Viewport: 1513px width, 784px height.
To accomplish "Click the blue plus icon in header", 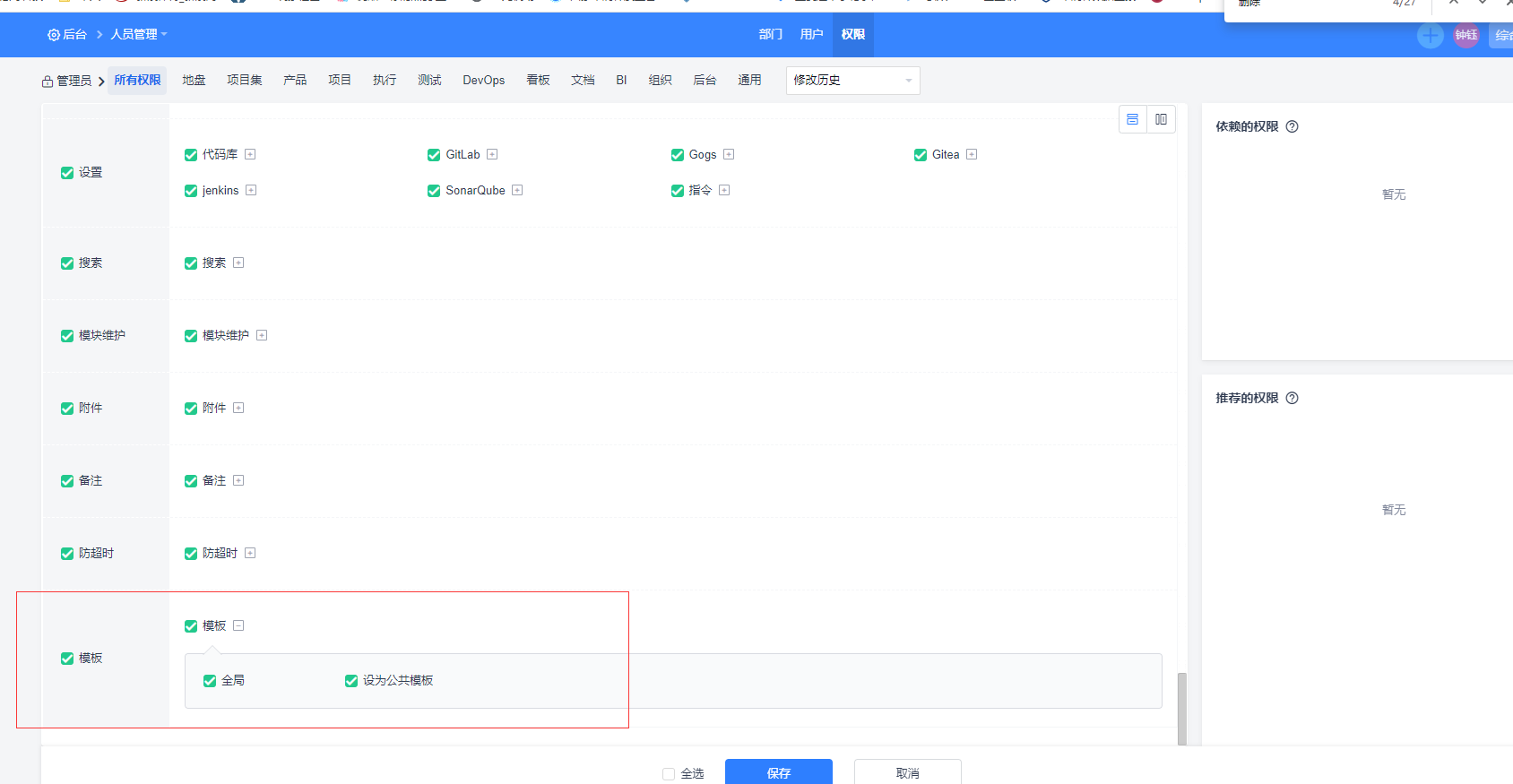I will pyautogui.click(x=1430, y=35).
